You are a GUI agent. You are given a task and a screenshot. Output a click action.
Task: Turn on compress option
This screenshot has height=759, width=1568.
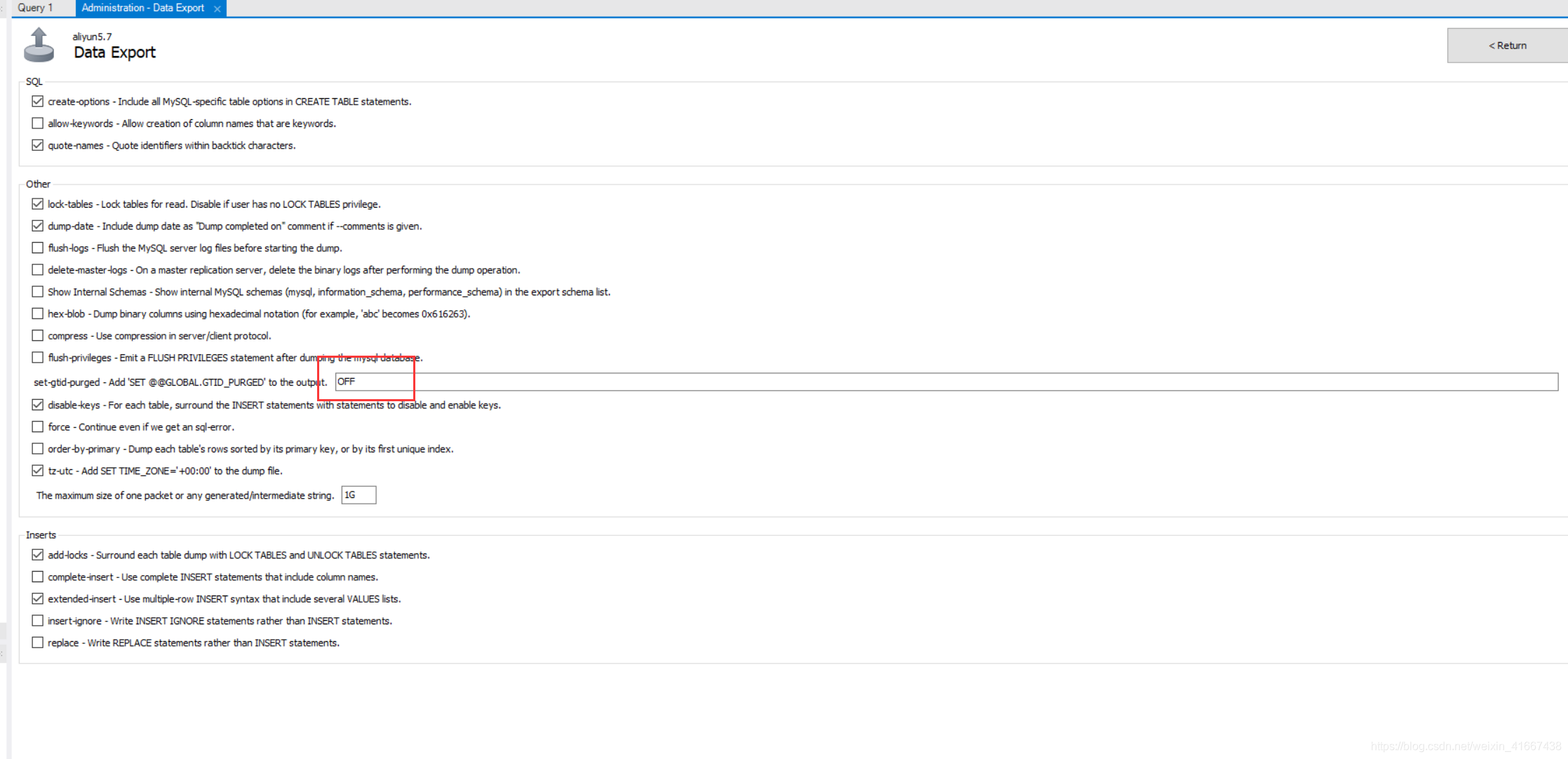coord(38,335)
